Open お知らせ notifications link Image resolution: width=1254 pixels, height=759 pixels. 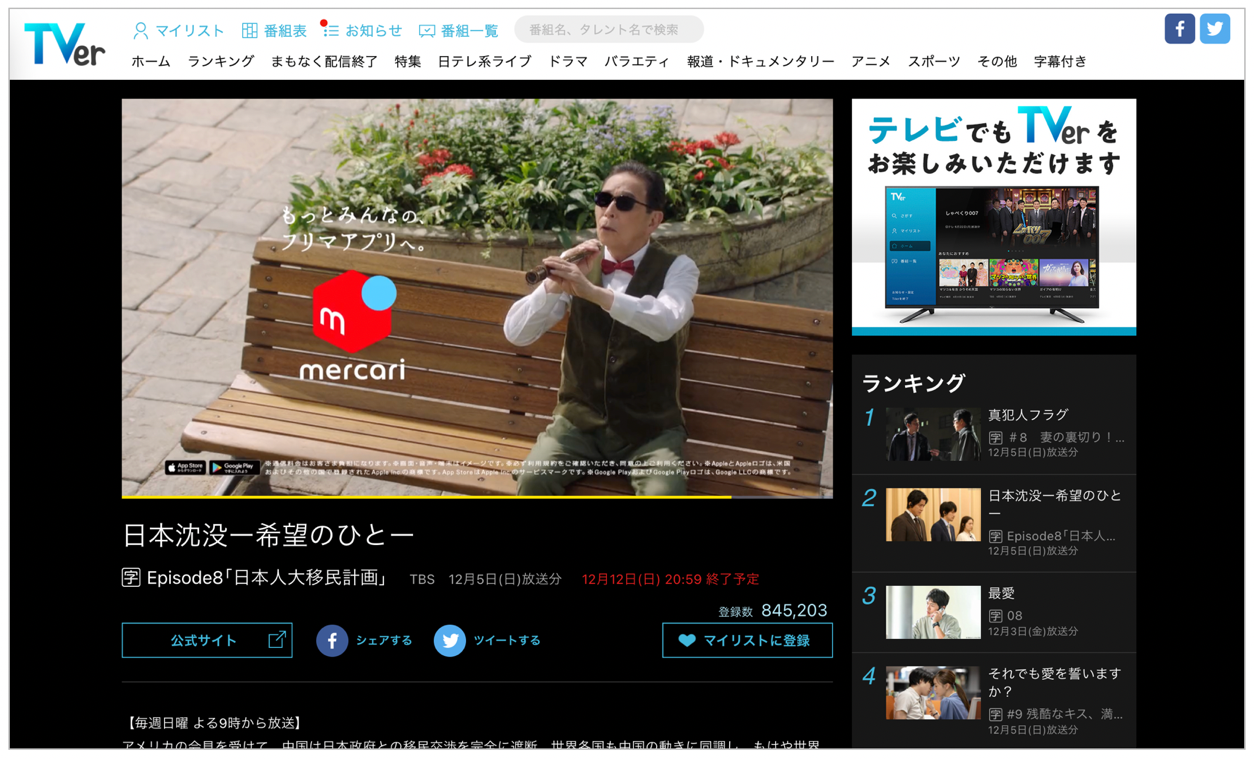(x=362, y=31)
